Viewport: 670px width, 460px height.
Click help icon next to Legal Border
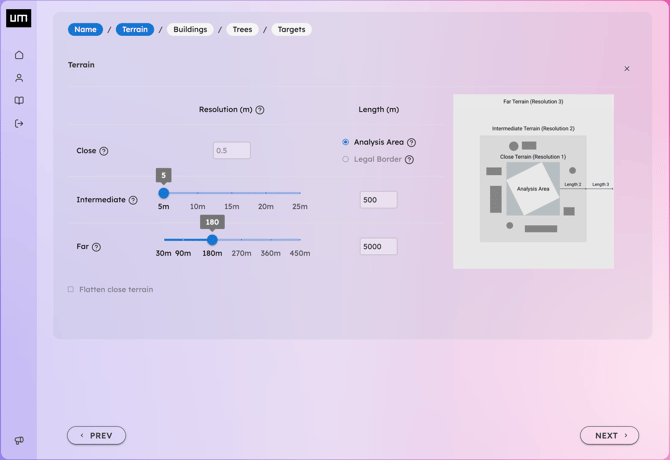[409, 159]
